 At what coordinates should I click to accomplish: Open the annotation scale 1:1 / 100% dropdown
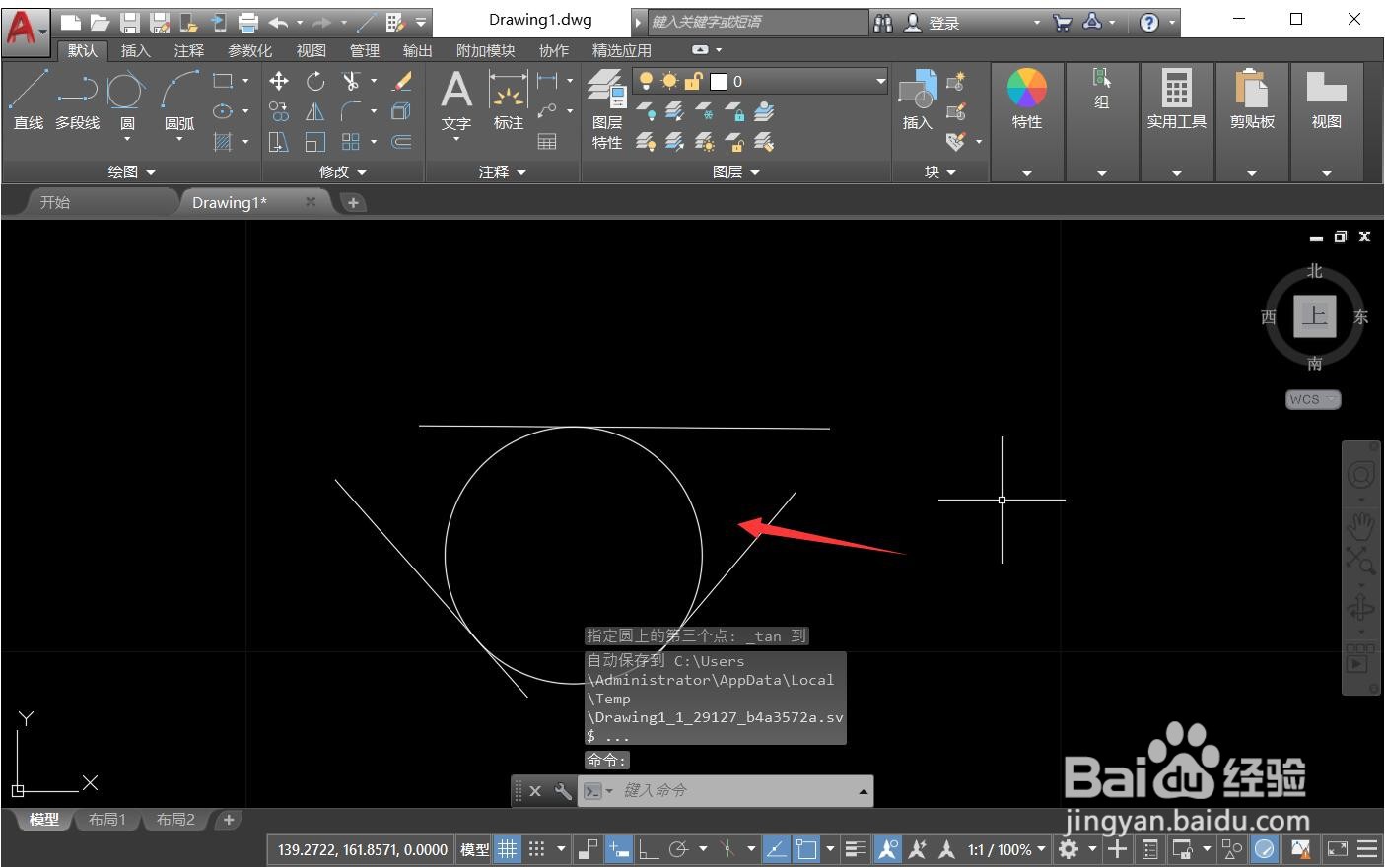coord(1006,848)
